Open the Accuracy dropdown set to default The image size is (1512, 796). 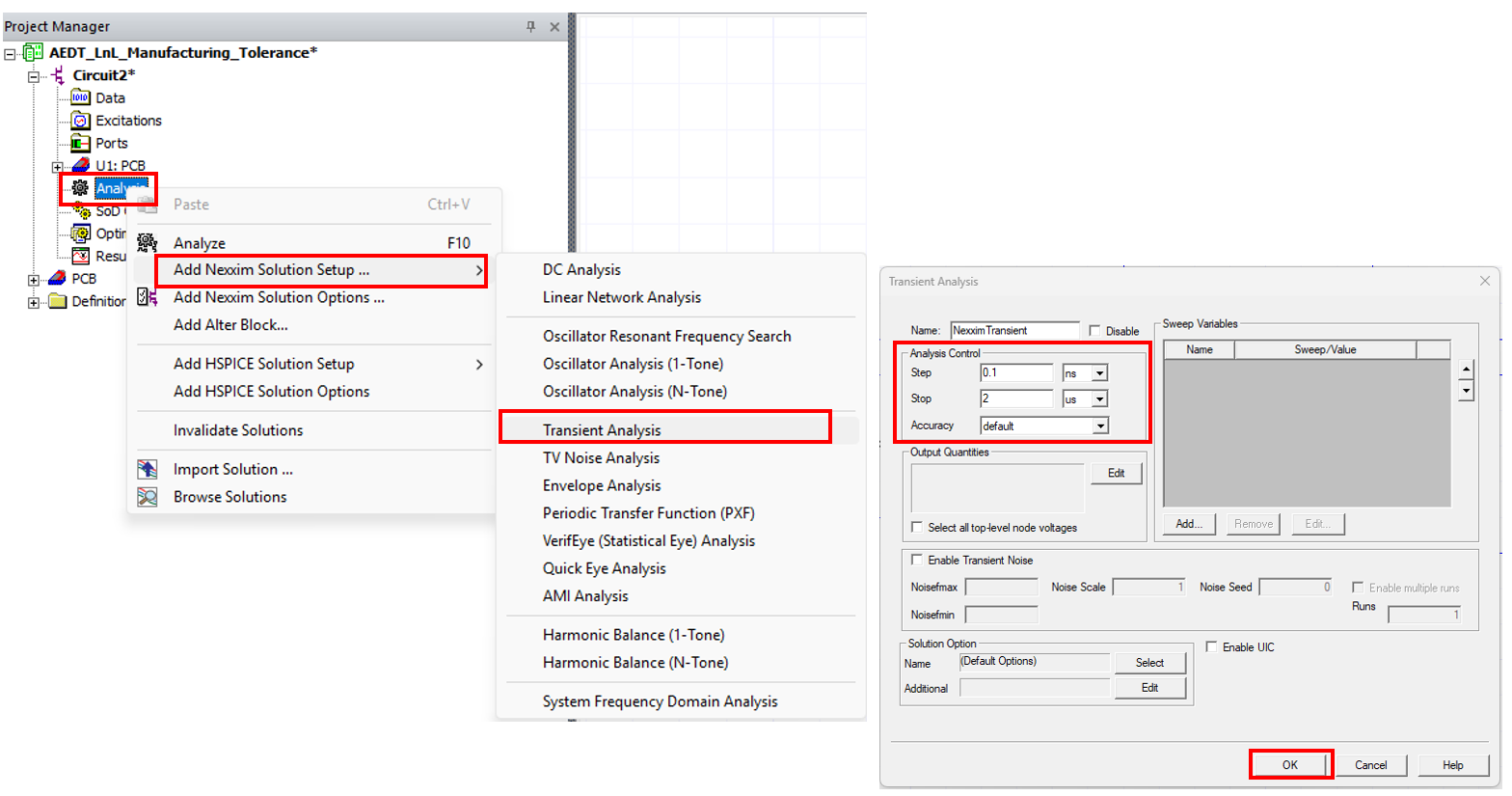point(1044,425)
